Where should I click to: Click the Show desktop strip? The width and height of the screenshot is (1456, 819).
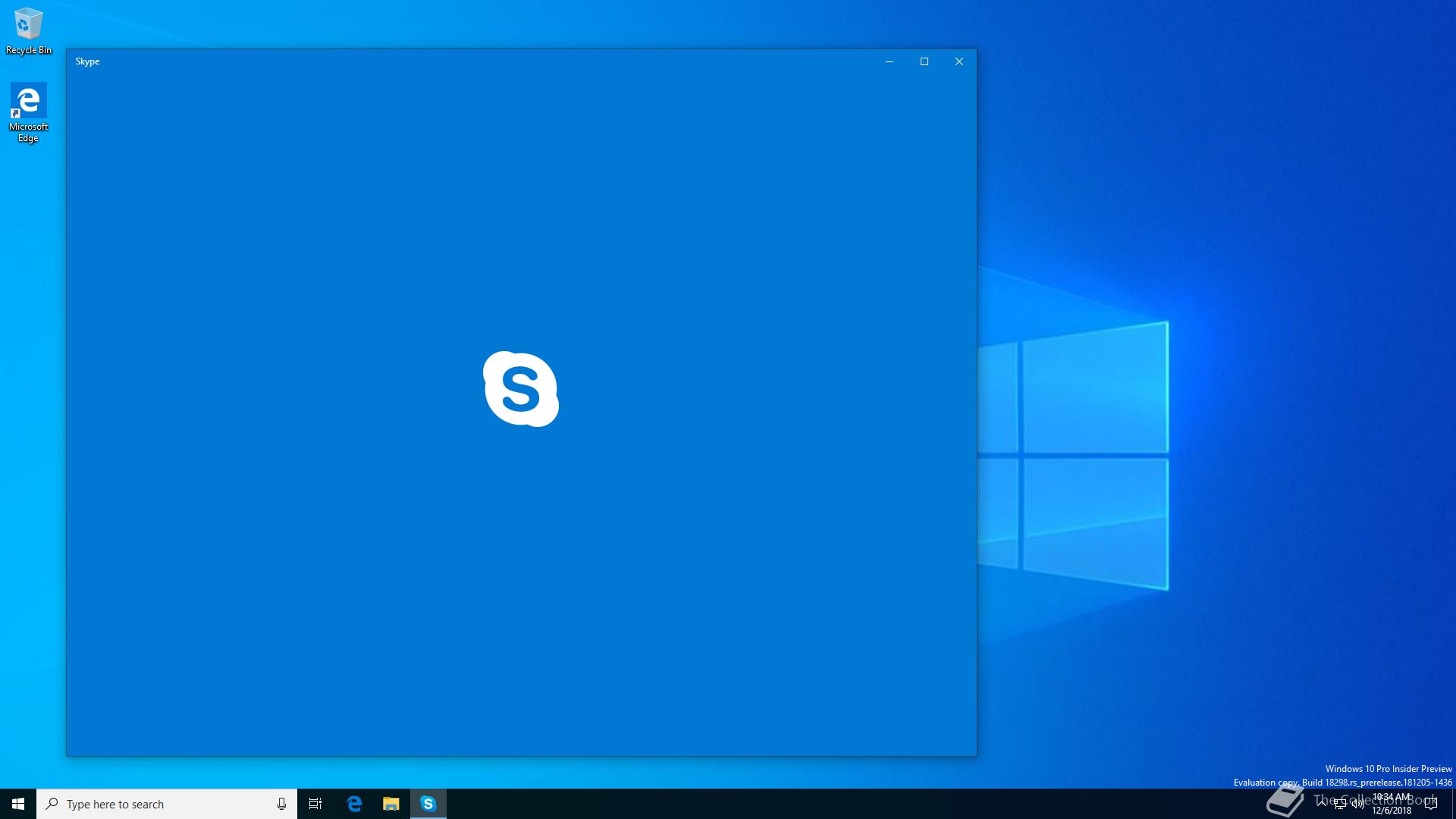(x=1453, y=804)
